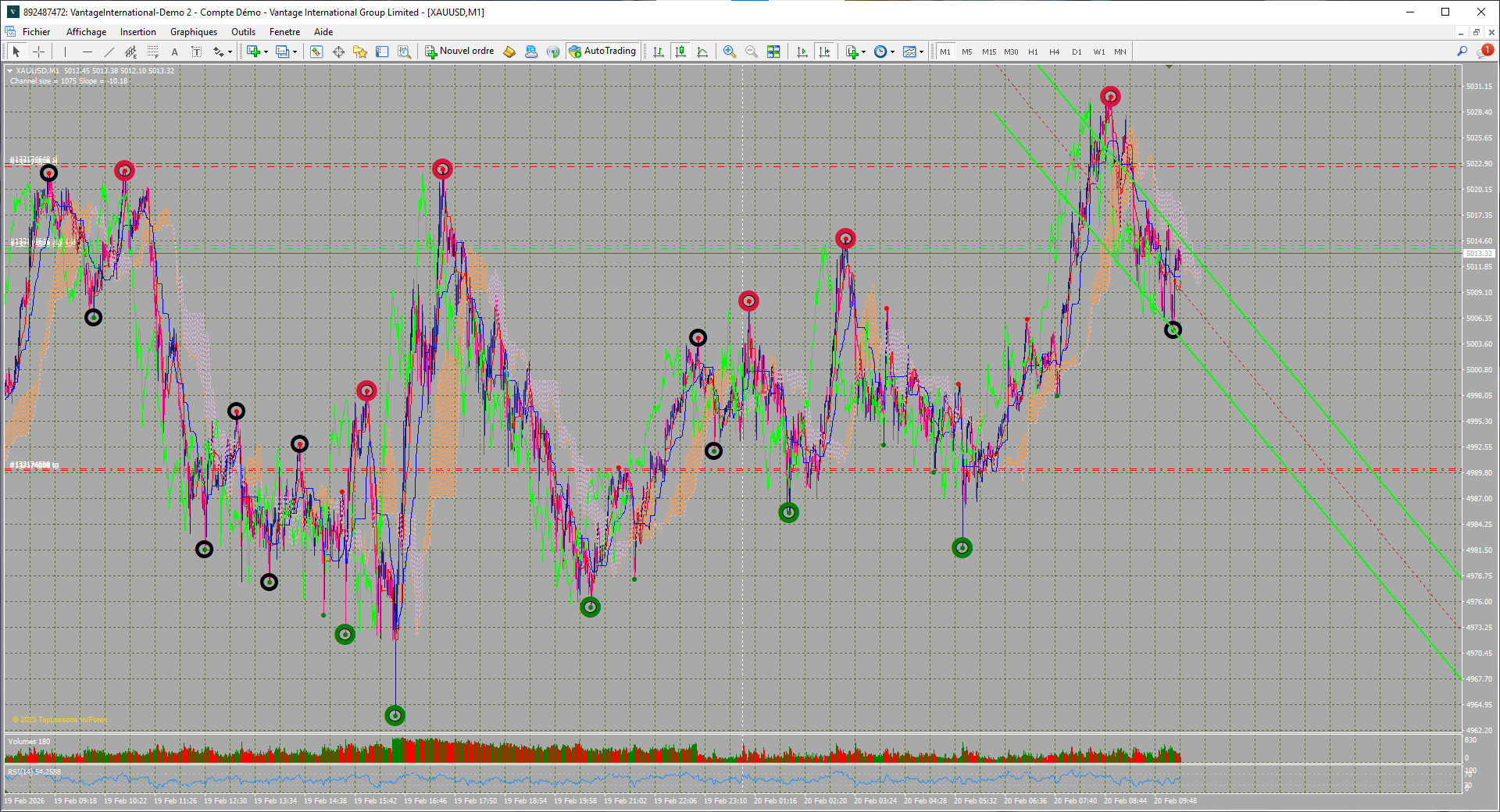Switch chart display to bar chart
The image size is (1500, 812).
click(659, 52)
